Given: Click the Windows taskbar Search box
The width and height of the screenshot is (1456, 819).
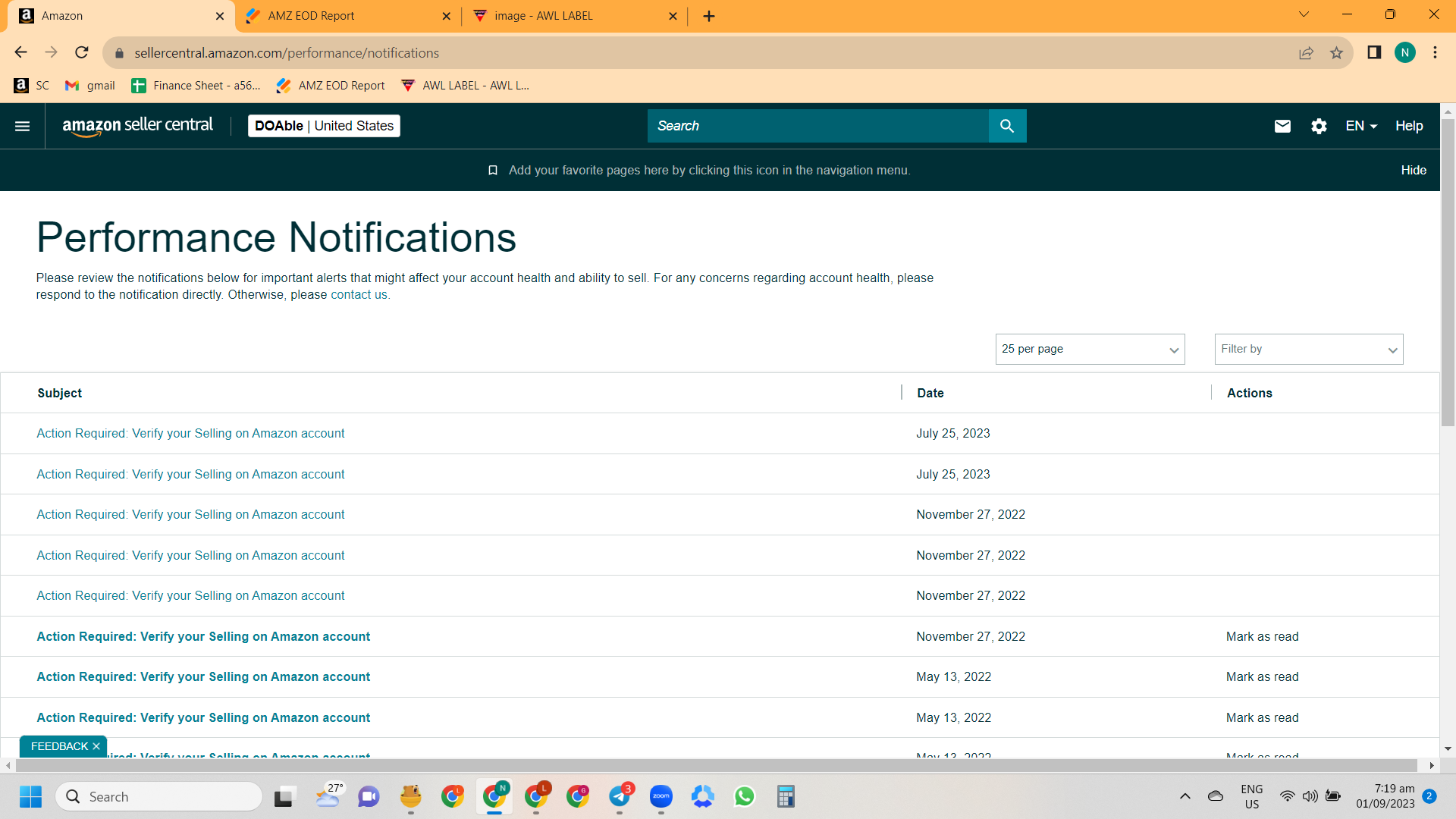Looking at the screenshot, I should pos(159,796).
